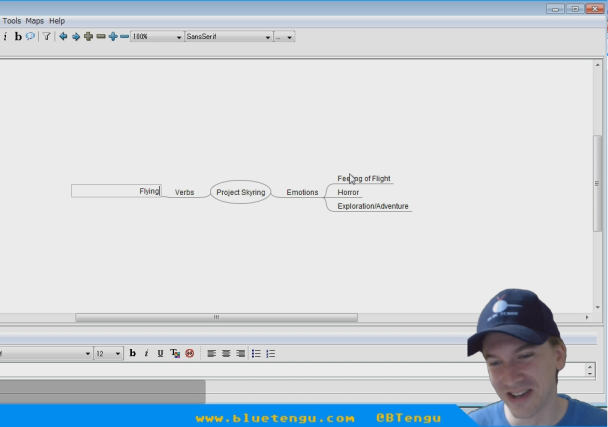This screenshot has width=608, height=427.
Task: Open the SansSerif font dropdown
Action: point(229,37)
